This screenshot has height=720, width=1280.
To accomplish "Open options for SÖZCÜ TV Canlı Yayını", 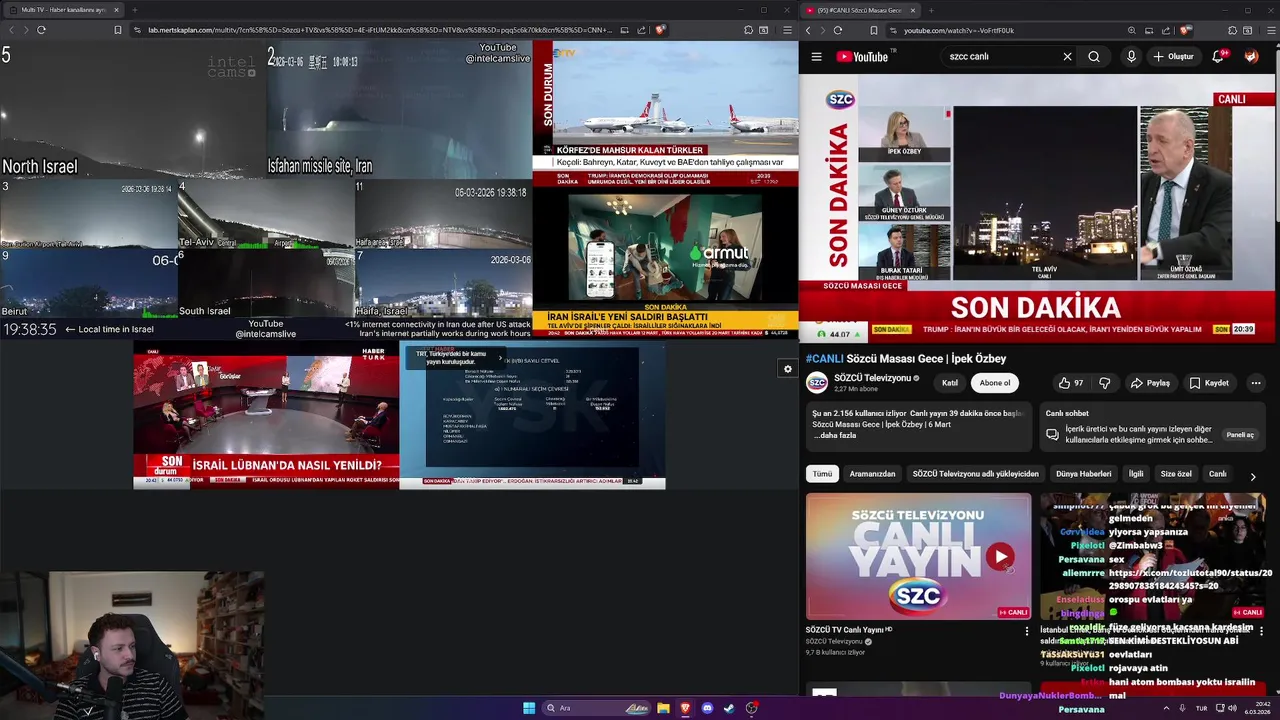I will coord(1026,631).
